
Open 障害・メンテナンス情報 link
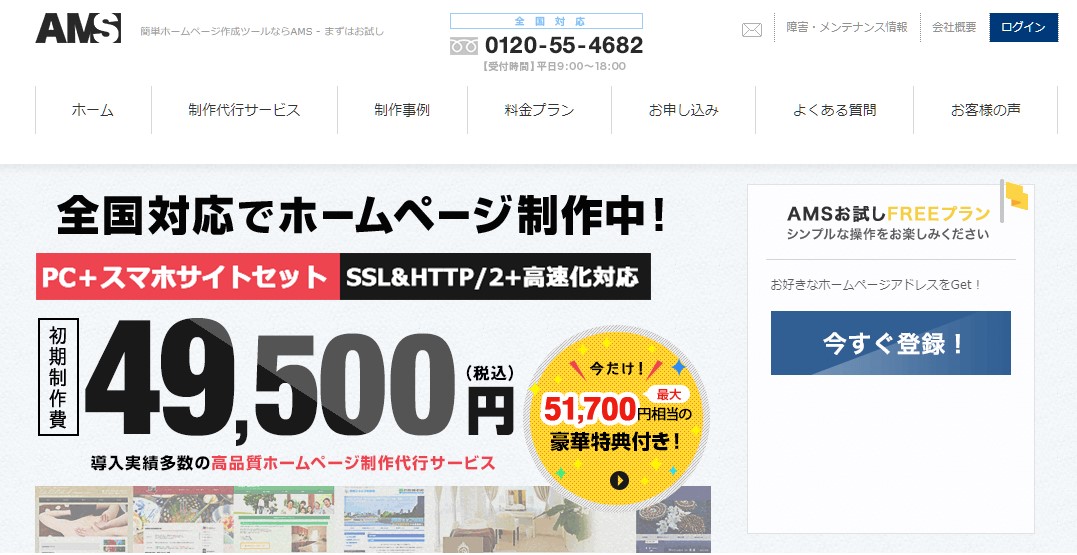(x=847, y=27)
